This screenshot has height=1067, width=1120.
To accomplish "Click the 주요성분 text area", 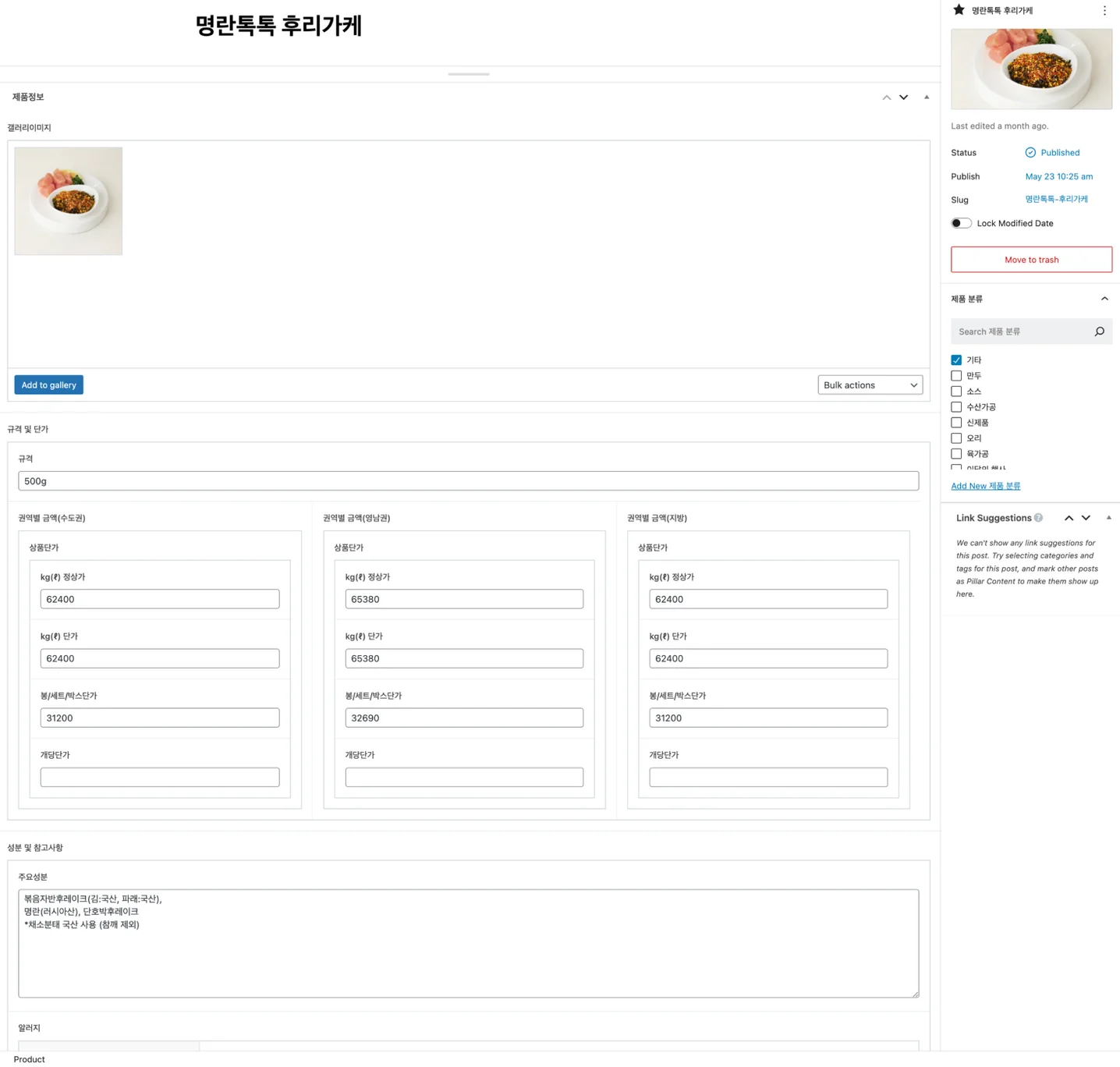I will (x=468, y=944).
